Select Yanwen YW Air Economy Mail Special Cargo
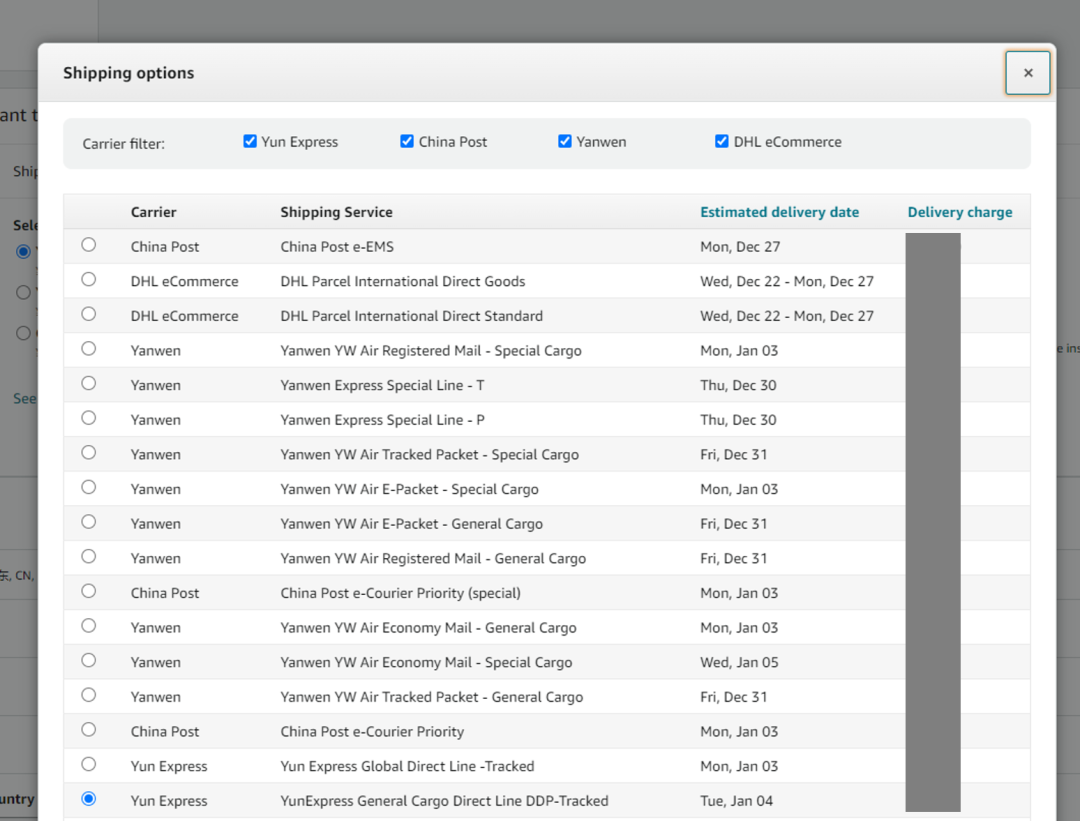Viewport: 1080px width, 821px height. click(89, 660)
